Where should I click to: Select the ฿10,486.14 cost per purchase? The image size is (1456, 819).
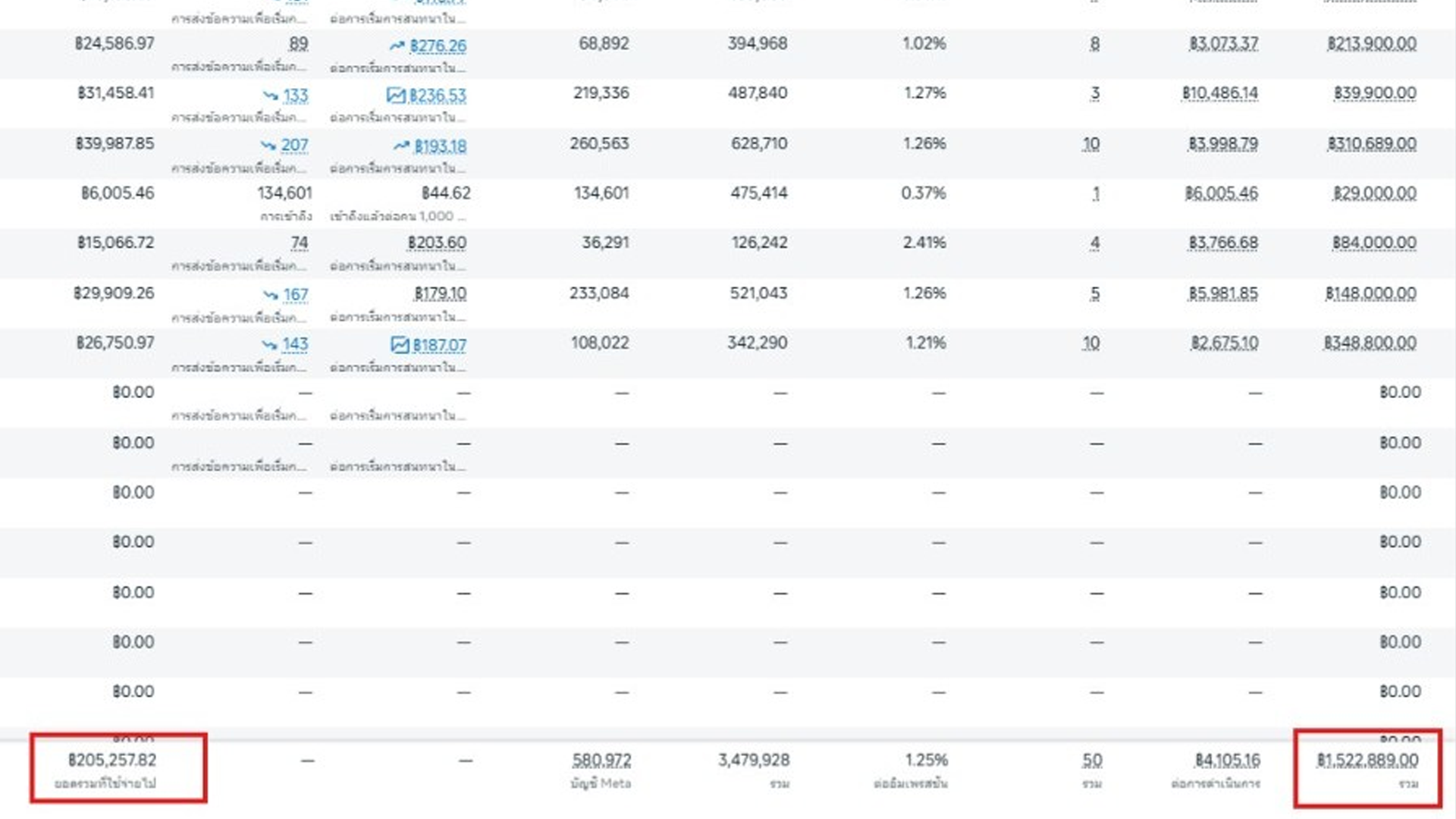[x=1220, y=93]
